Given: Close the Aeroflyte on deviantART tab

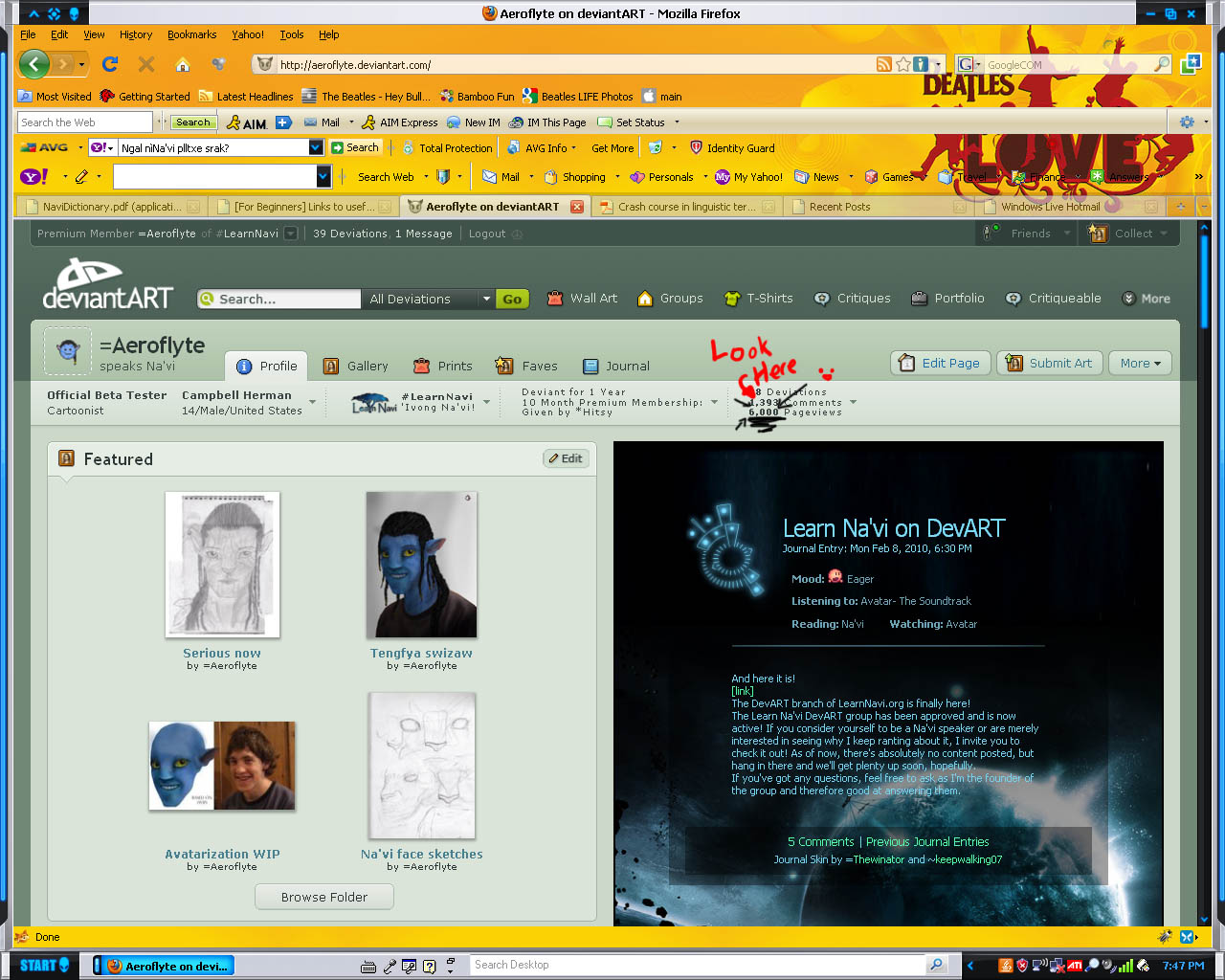Looking at the screenshot, I should click(x=576, y=207).
